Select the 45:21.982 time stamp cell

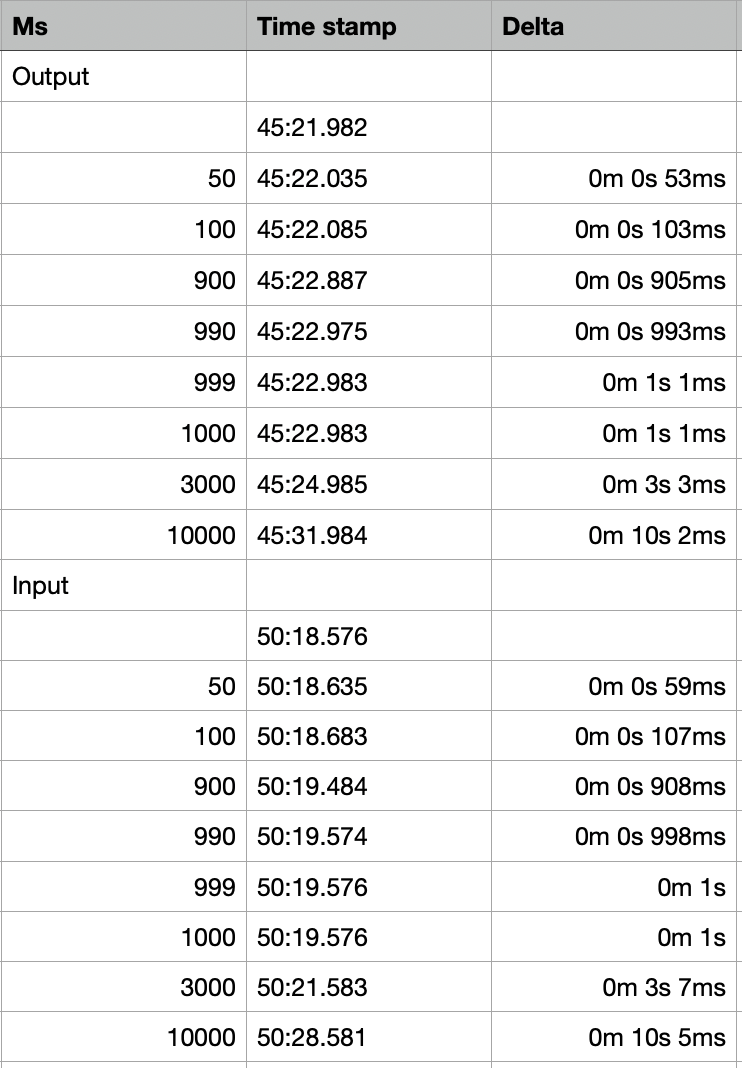pos(369,127)
